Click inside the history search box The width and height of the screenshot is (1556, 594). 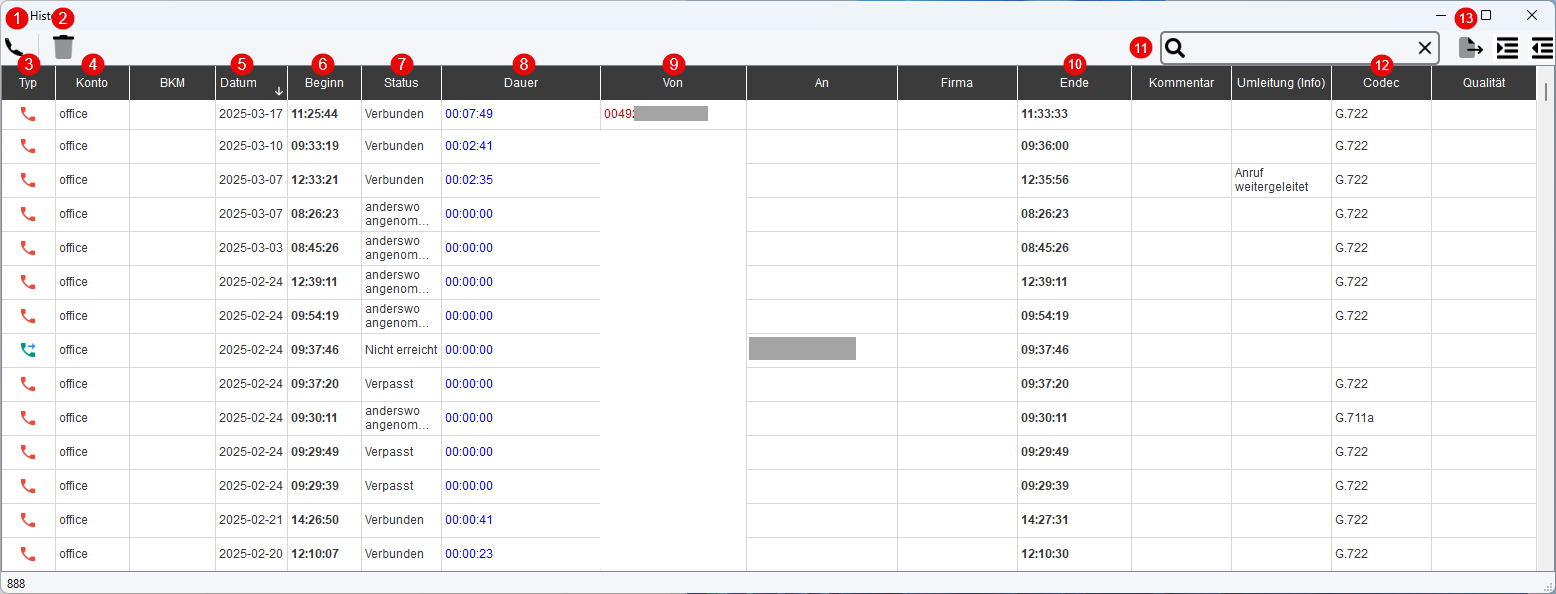[x=1300, y=48]
